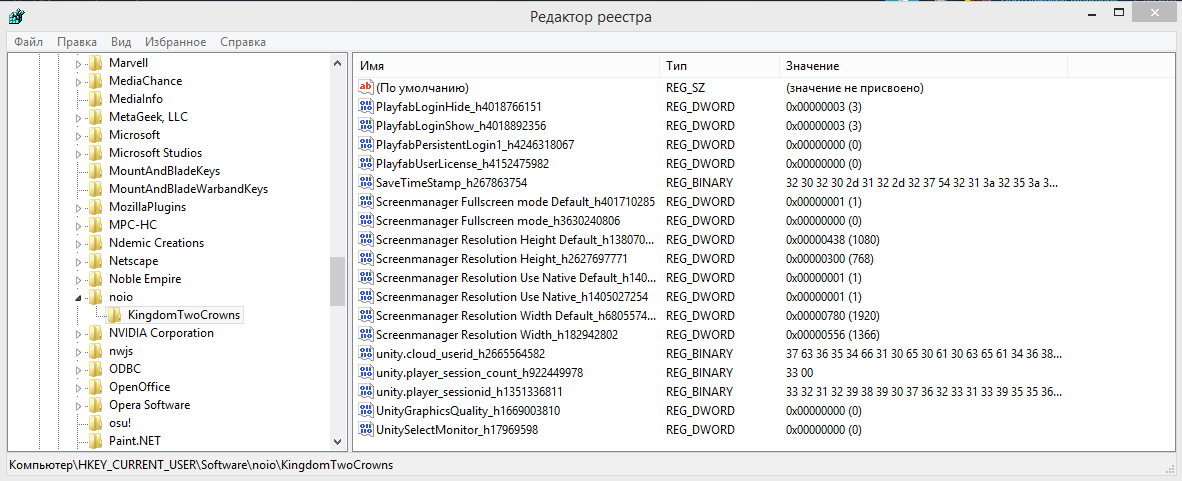
Task: Select the KingdomTwoCrowns key
Action: click(185, 315)
